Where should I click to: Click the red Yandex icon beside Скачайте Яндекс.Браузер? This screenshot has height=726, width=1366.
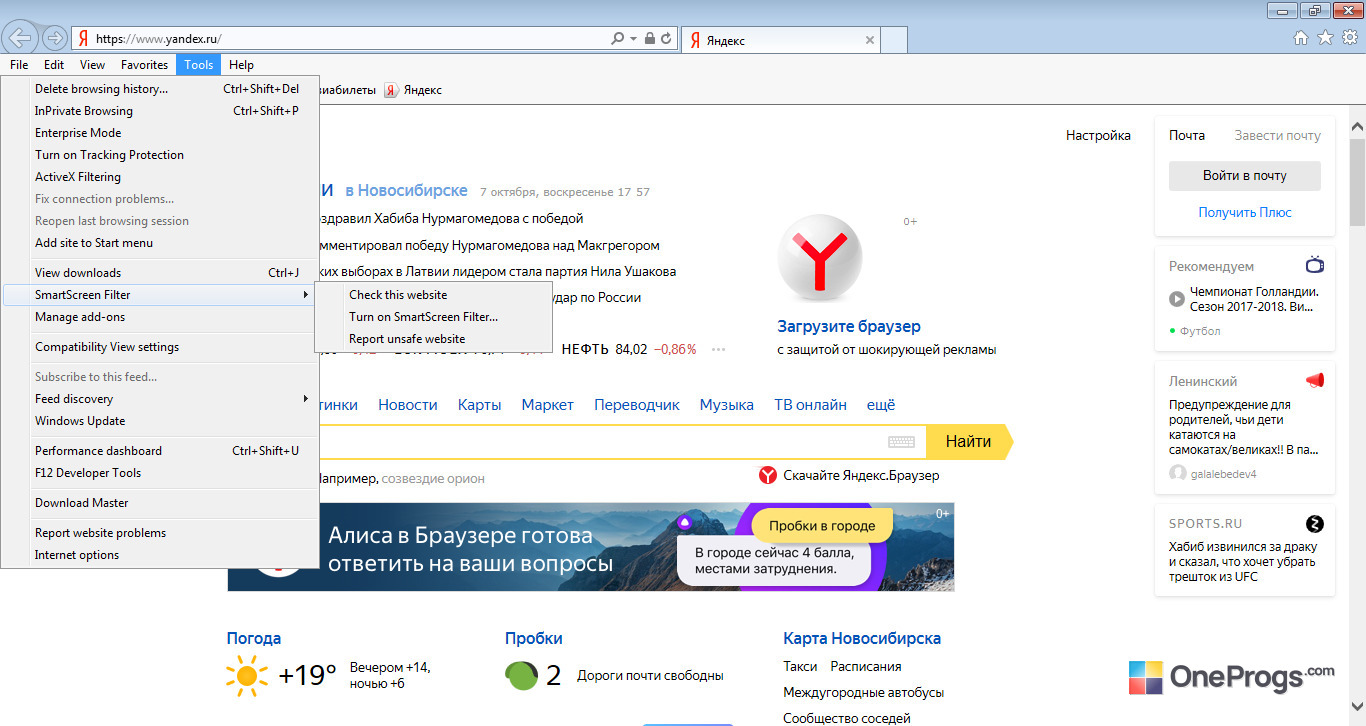[x=768, y=475]
